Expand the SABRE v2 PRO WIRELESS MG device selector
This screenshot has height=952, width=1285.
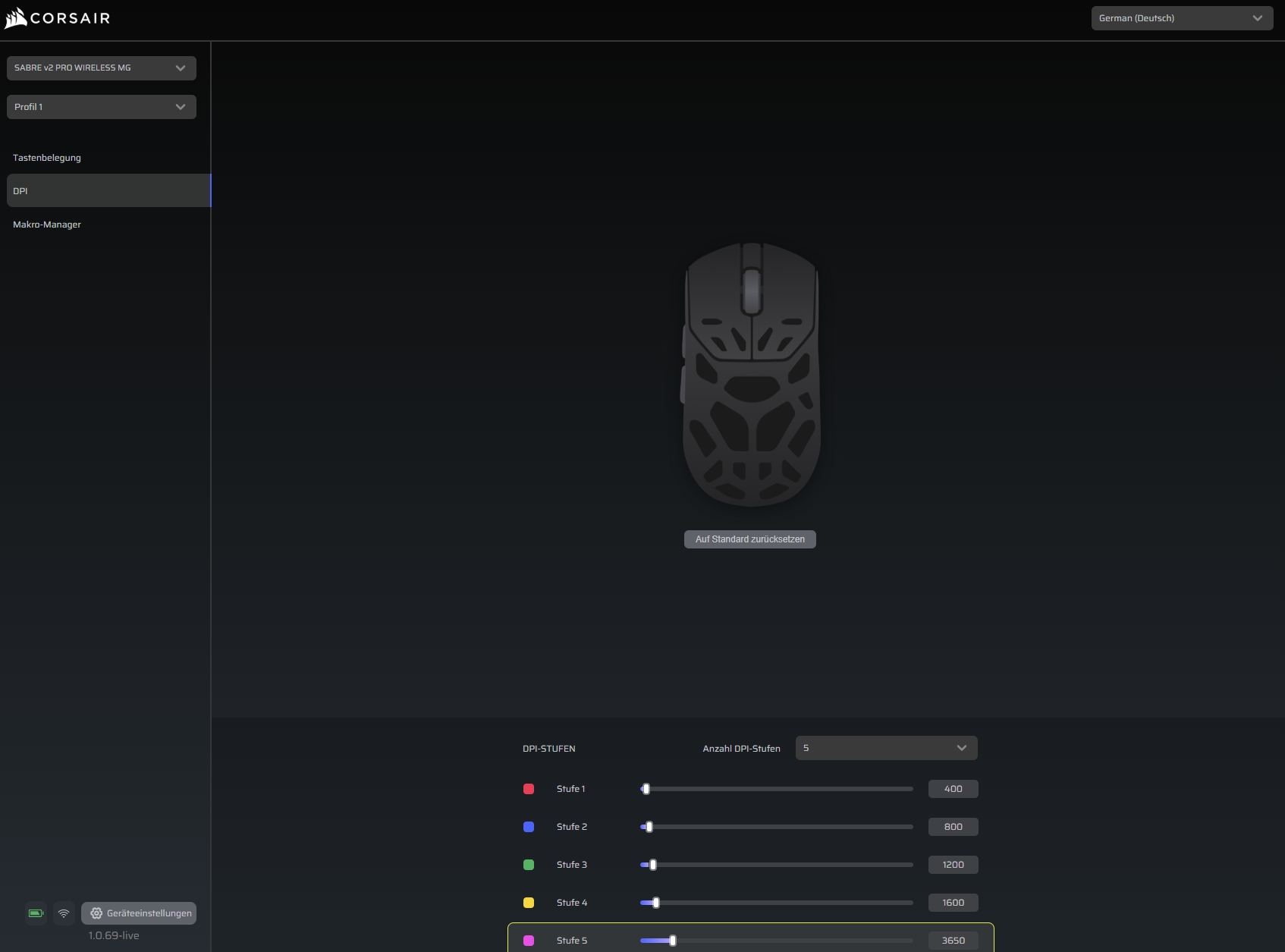(x=101, y=68)
